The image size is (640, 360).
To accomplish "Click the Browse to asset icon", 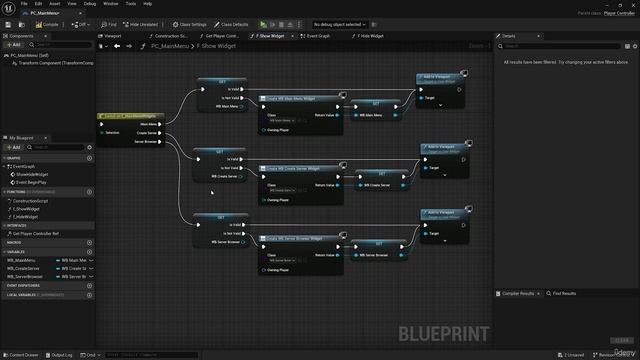I will [22, 24].
